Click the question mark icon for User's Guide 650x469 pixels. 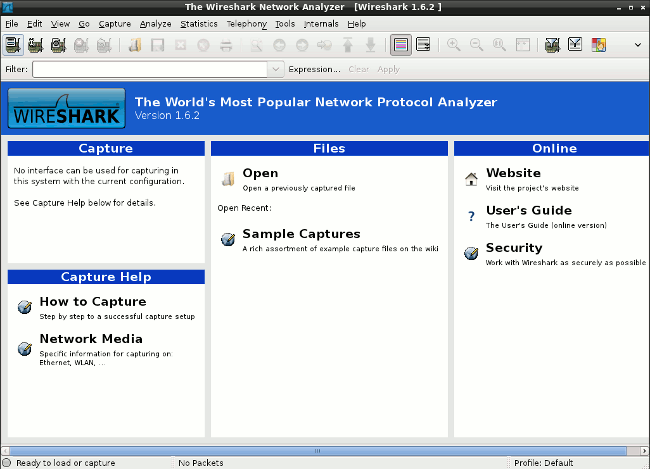[x=471, y=216]
